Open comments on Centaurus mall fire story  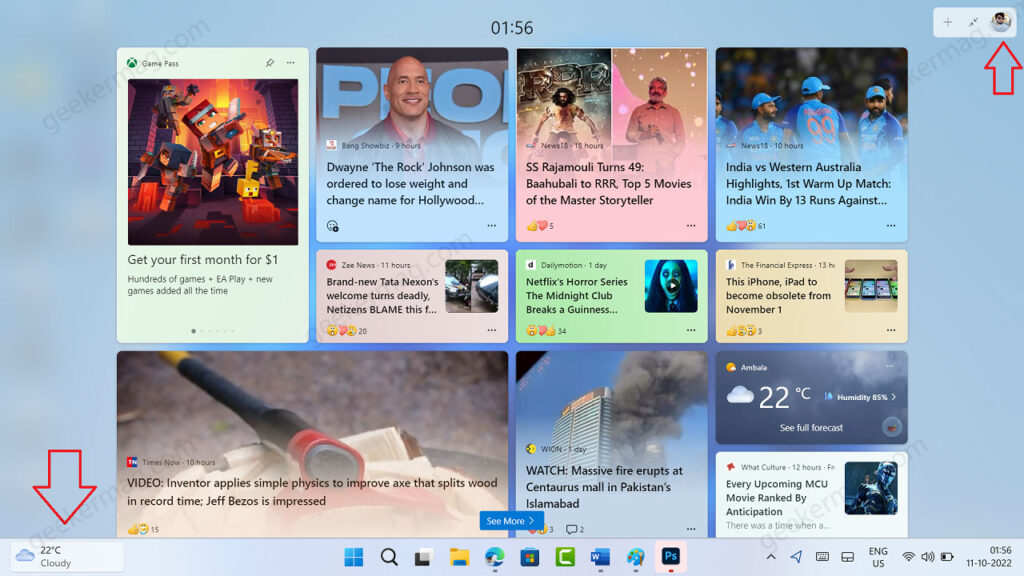click(575, 529)
